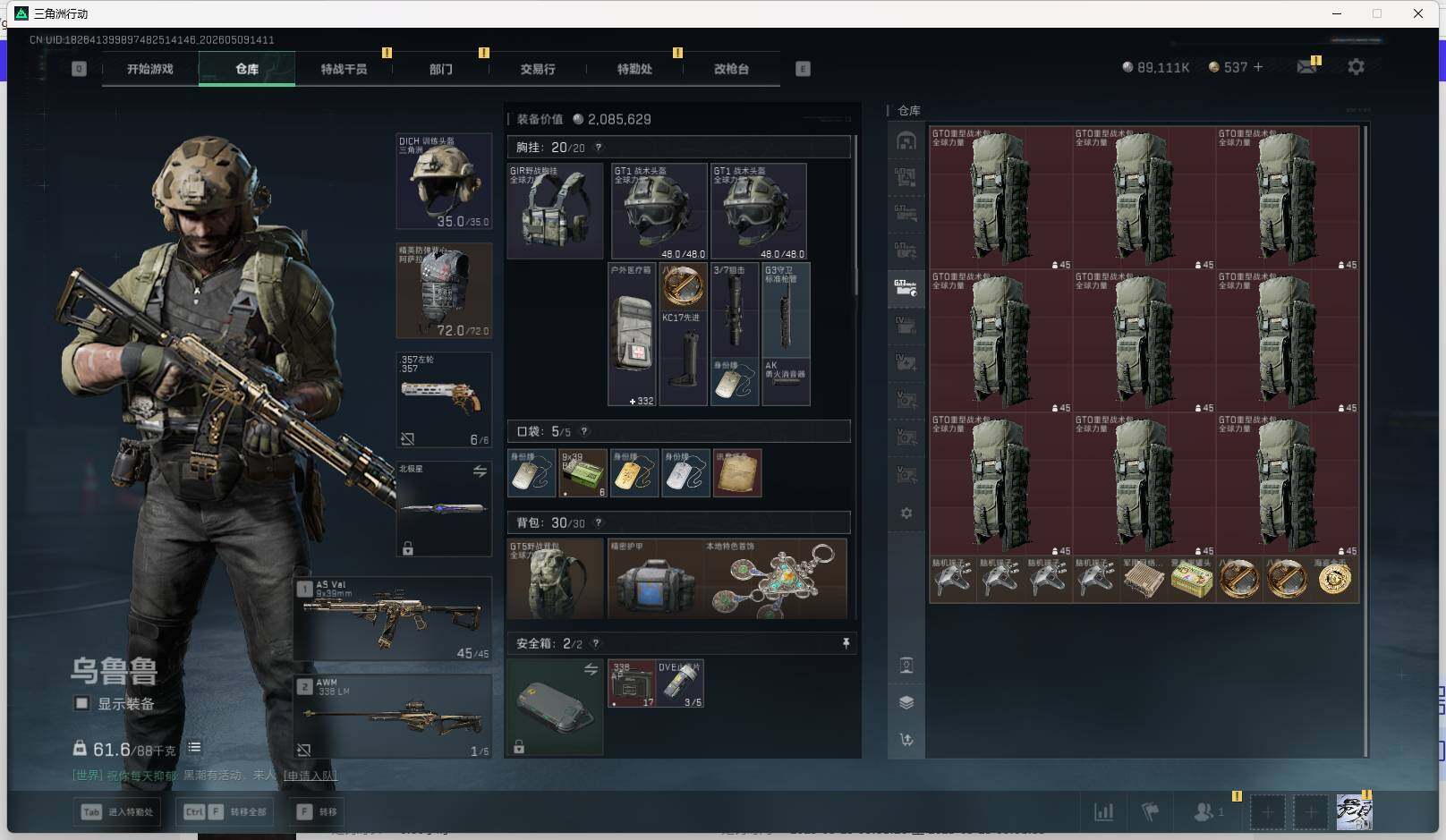The height and width of the screenshot is (840, 1446).
Task: Click the warehouse grid vertical scrollbar
Action: 1365,440
